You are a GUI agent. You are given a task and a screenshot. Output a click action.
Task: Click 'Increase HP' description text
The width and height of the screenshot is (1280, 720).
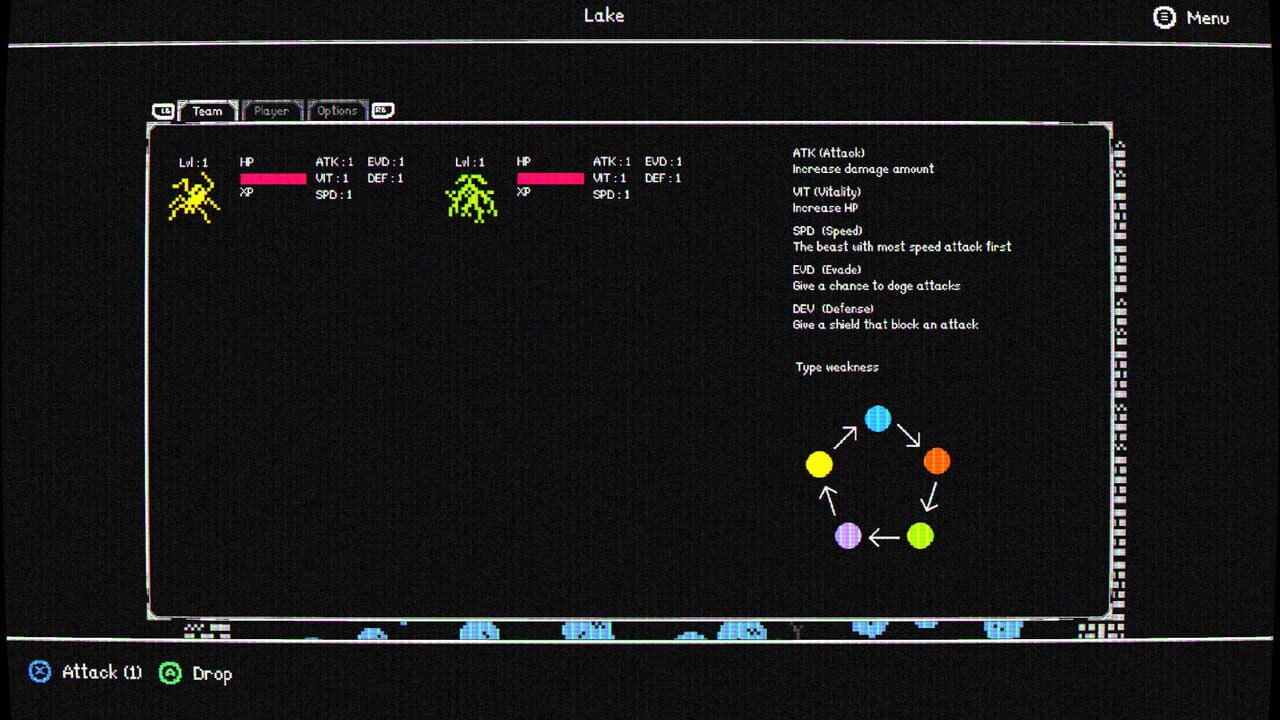pyautogui.click(x=825, y=208)
